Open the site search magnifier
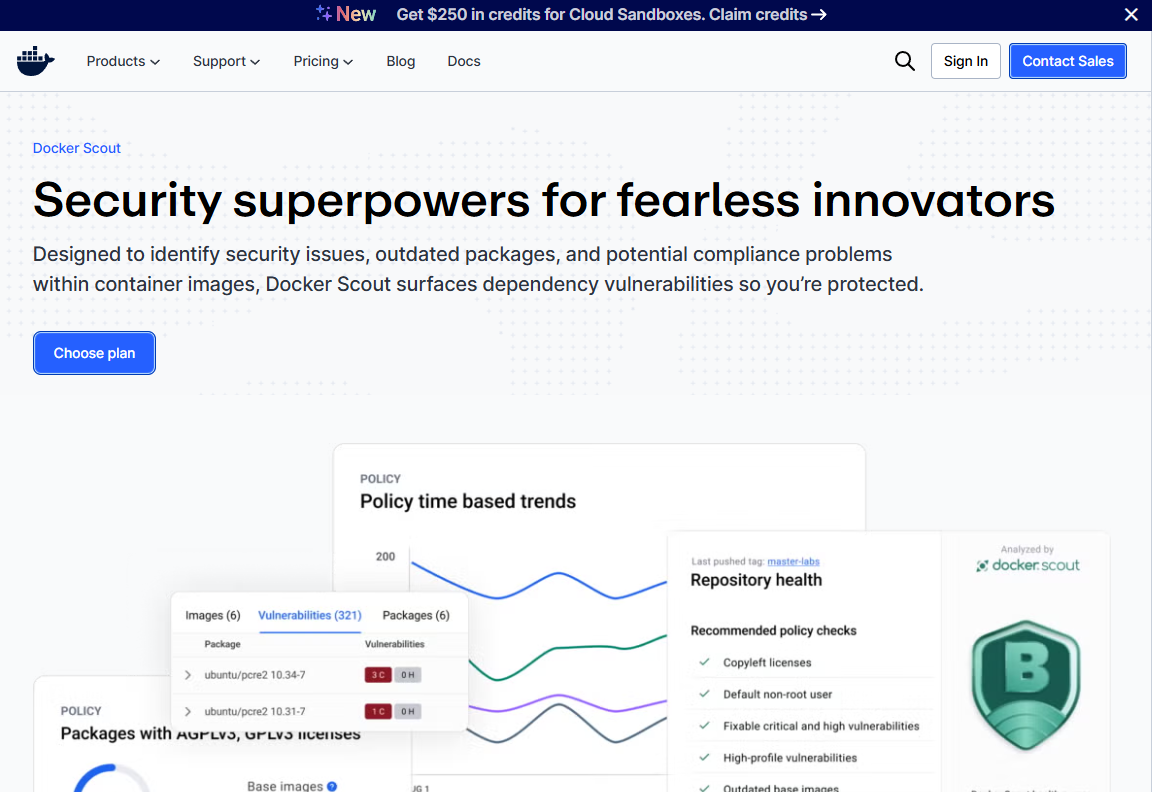1152x792 pixels. point(904,61)
